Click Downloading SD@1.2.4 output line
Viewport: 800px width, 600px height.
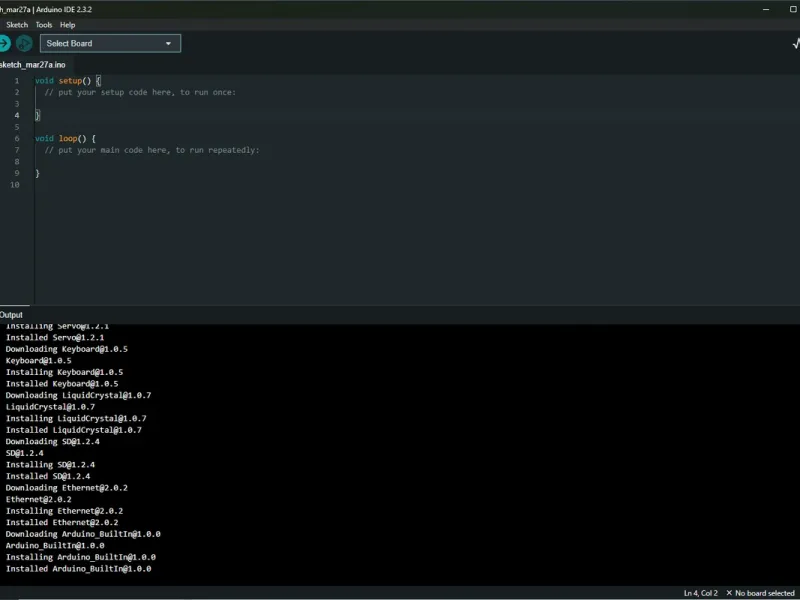(x=53, y=441)
